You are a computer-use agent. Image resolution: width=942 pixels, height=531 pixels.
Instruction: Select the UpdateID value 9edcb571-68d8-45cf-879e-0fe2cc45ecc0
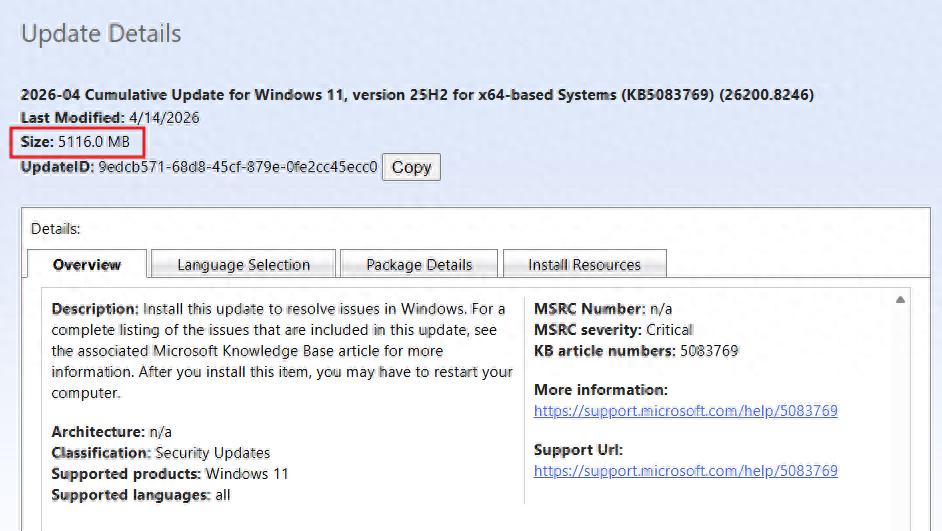(x=238, y=166)
